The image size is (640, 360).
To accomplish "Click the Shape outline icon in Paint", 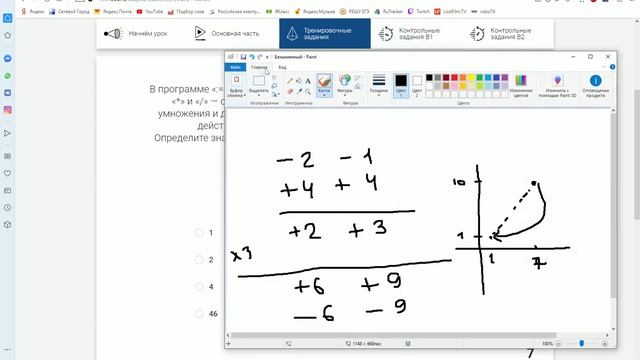I will [358, 78].
